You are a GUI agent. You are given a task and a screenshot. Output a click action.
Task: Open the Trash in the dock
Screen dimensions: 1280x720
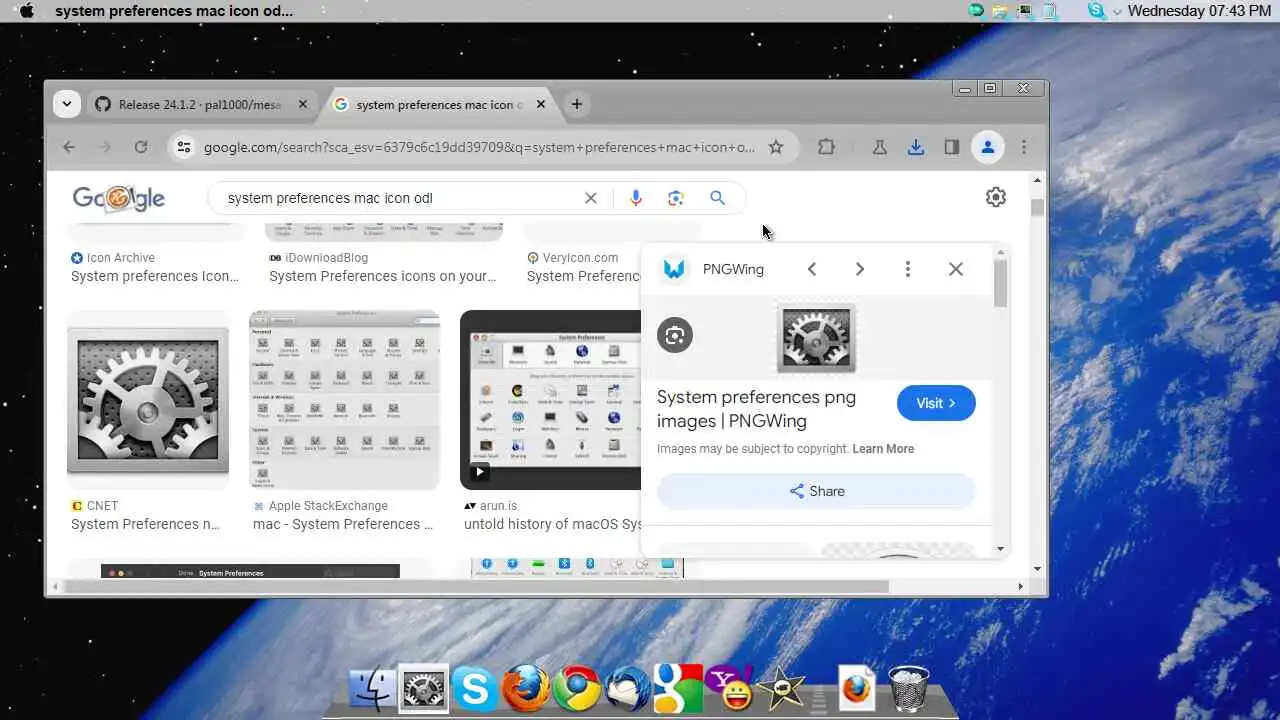[908, 689]
